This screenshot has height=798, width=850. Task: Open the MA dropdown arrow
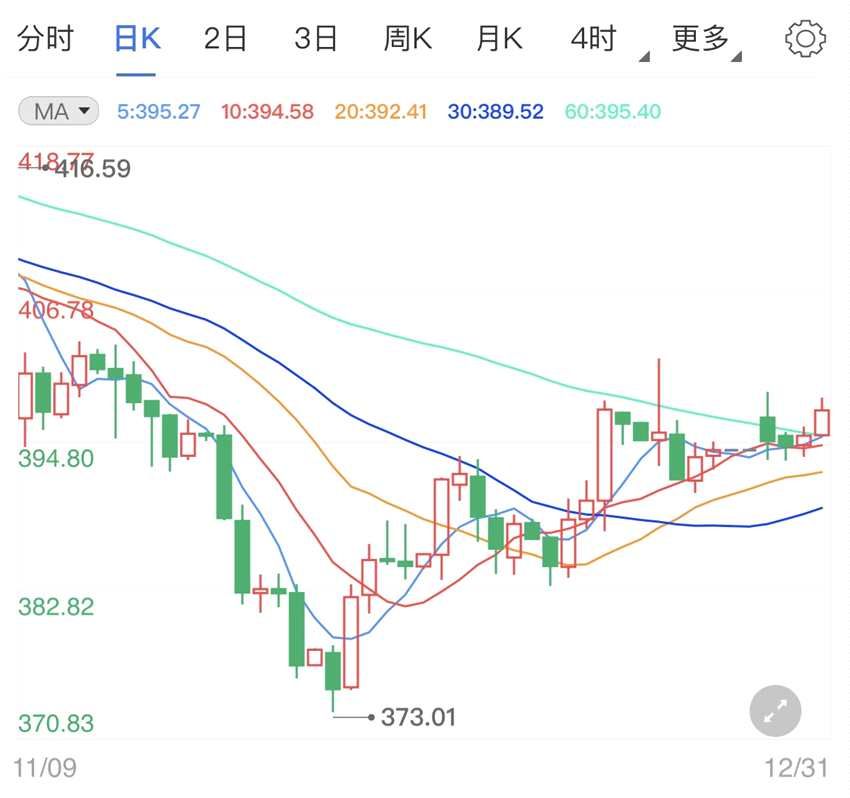pyautogui.click(x=82, y=112)
